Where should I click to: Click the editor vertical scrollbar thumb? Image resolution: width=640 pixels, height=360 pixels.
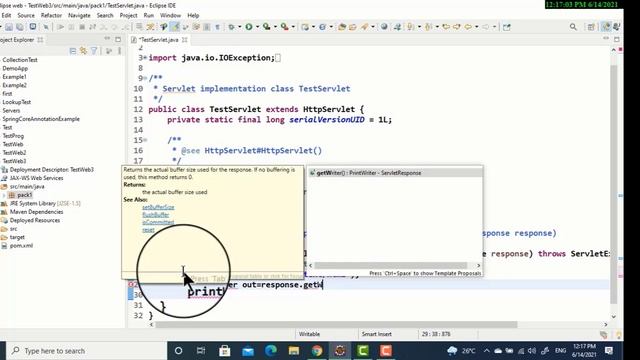(x=613, y=184)
